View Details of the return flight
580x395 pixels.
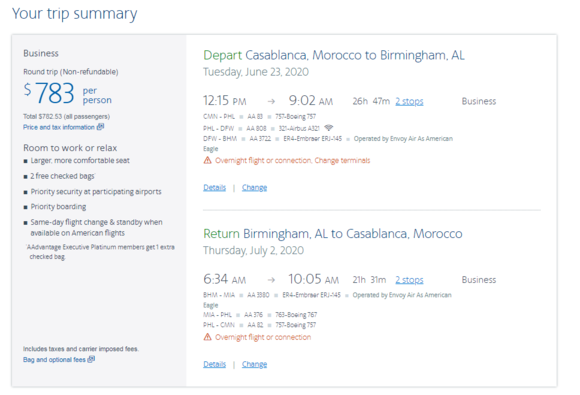coord(215,364)
